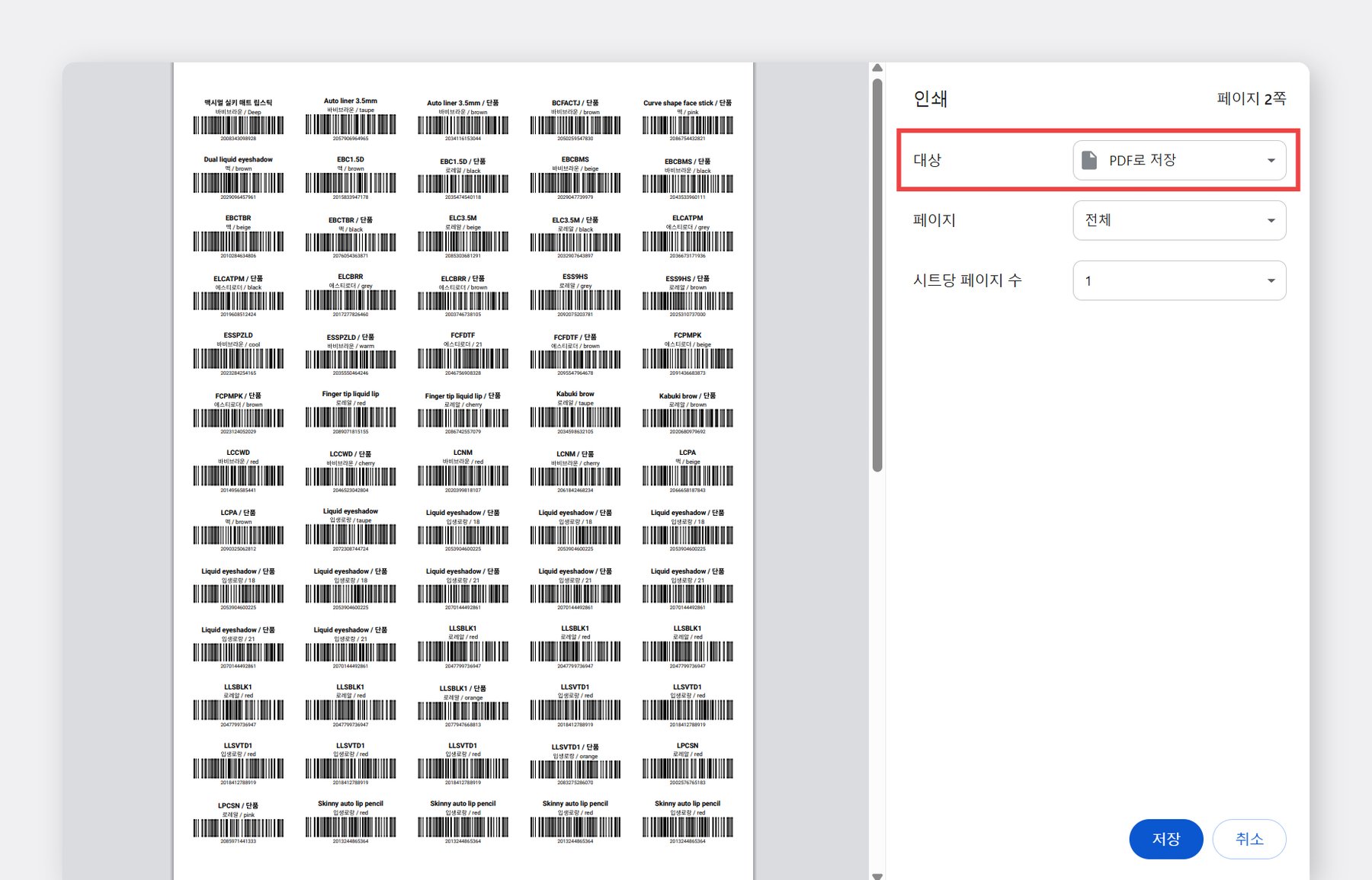Click the 저장 button to save
Screen dimensions: 1372x880
[1166, 839]
